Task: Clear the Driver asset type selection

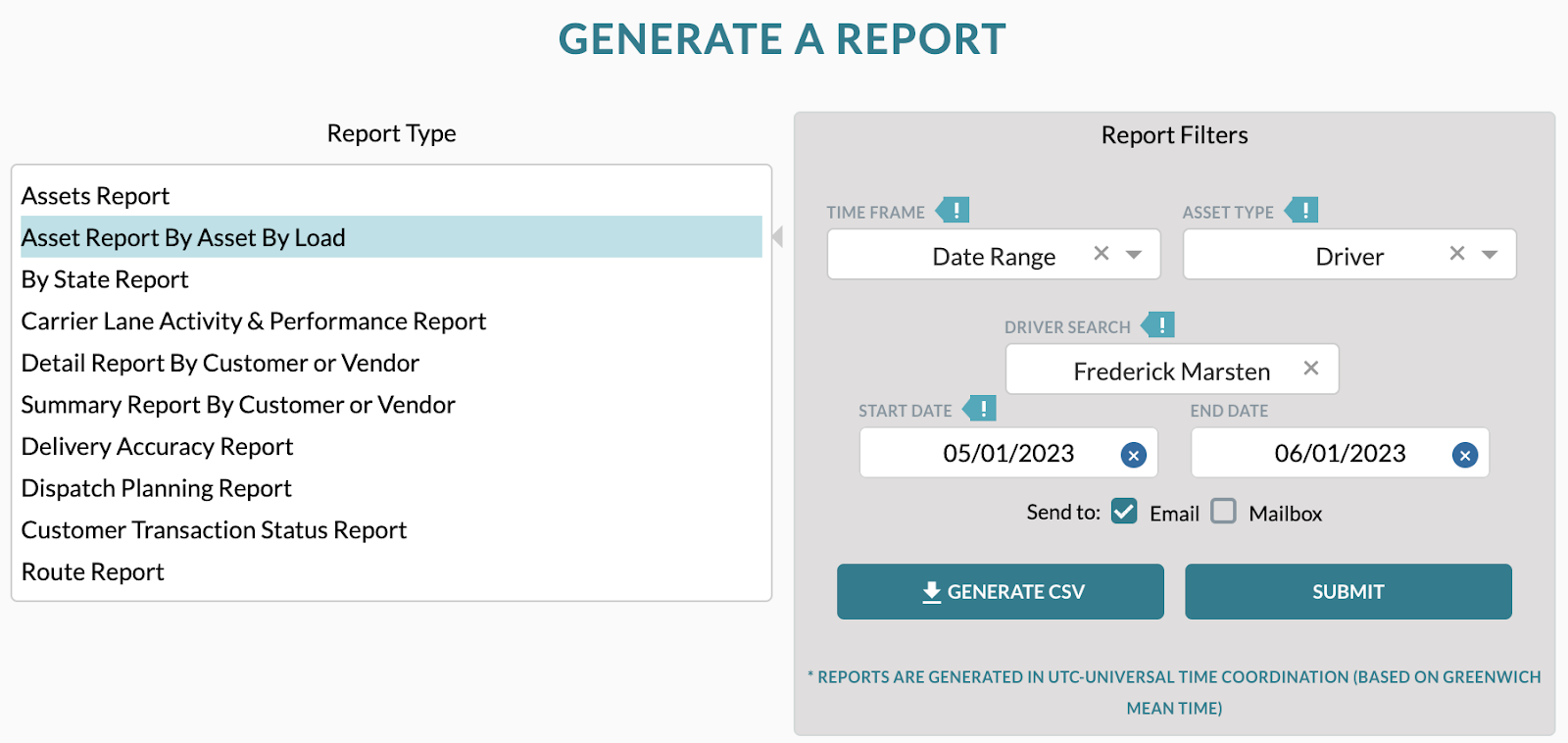Action: pos(1457,254)
